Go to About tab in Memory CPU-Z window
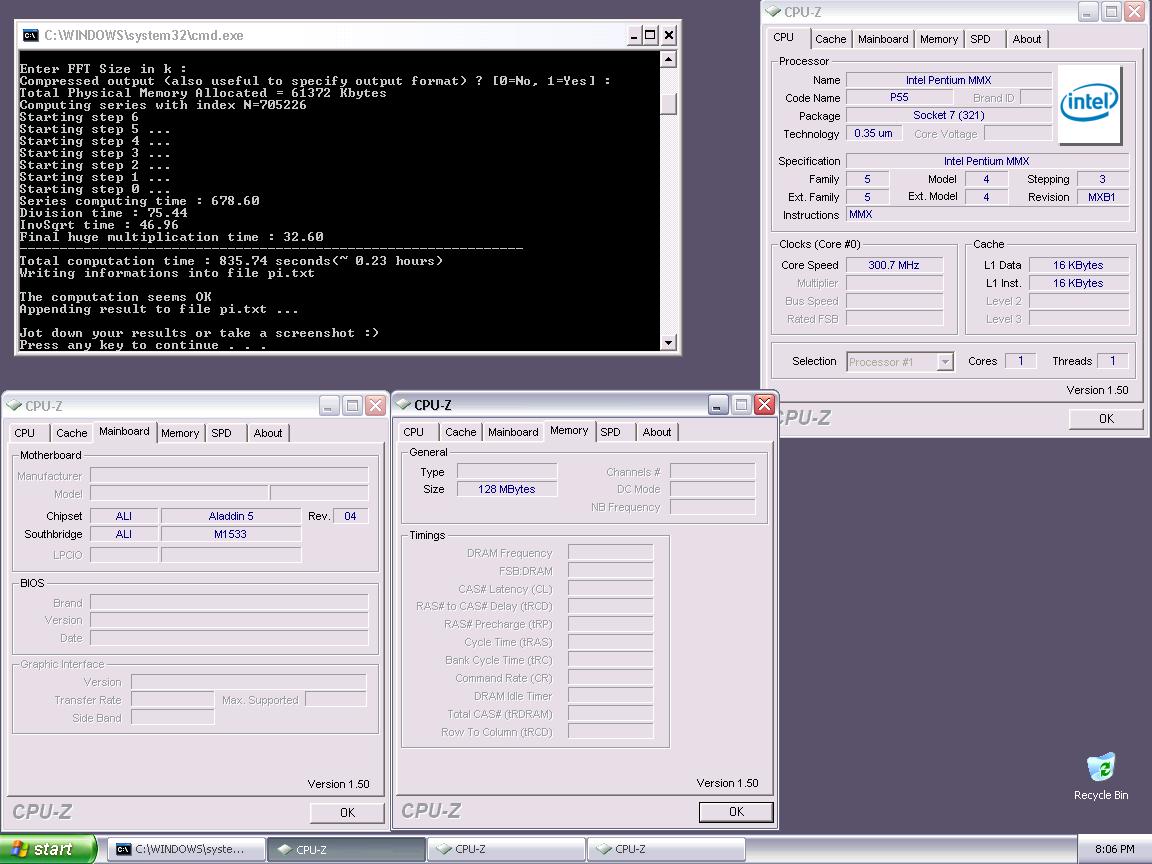The height and width of the screenshot is (864, 1152). point(657,432)
